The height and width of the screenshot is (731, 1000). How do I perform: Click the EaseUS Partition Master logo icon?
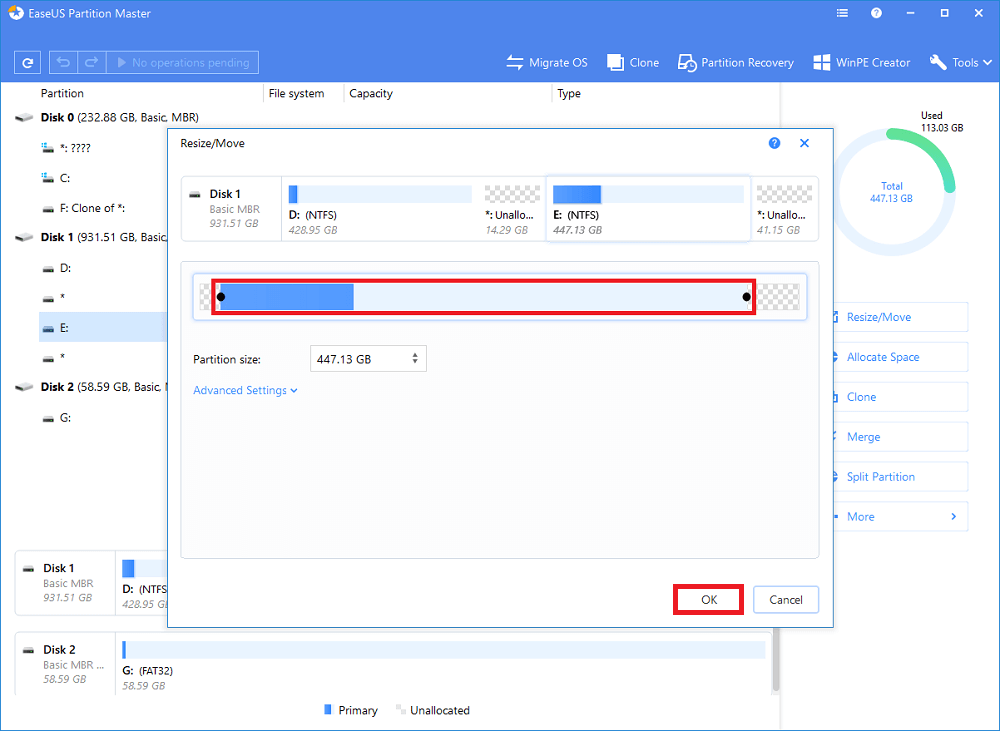coord(15,13)
